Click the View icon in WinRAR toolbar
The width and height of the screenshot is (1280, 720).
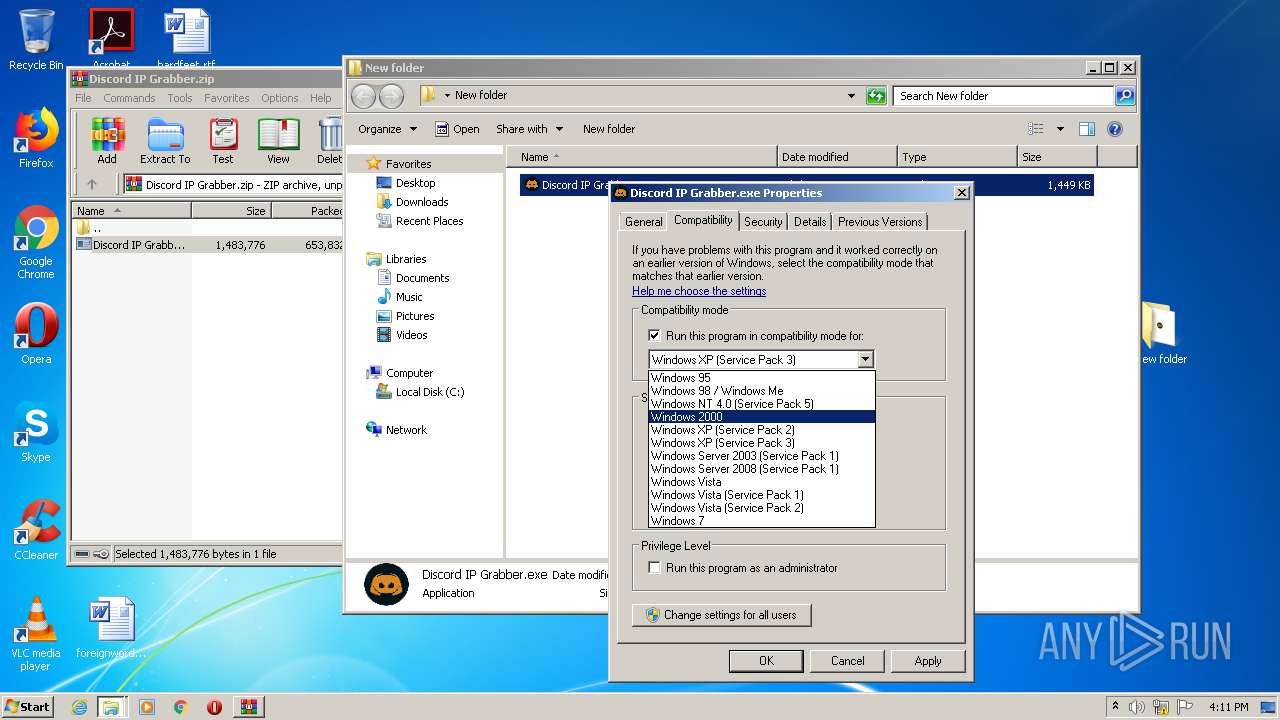(x=278, y=141)
